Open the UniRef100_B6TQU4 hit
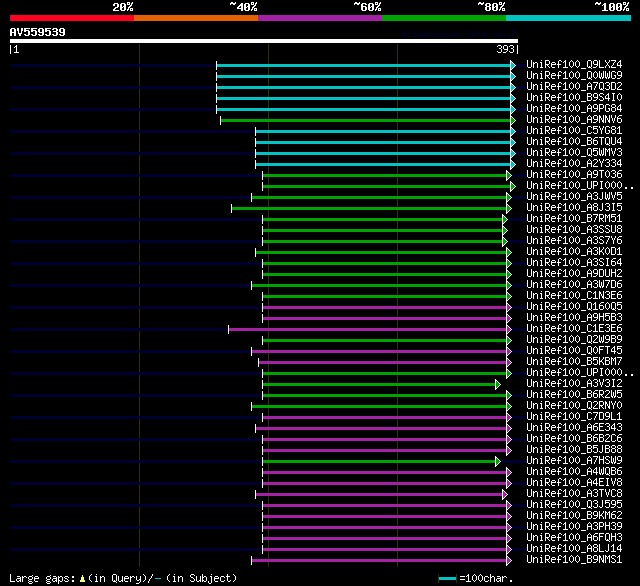This screenshot has height=586, width=640. (x=574, y=142)
